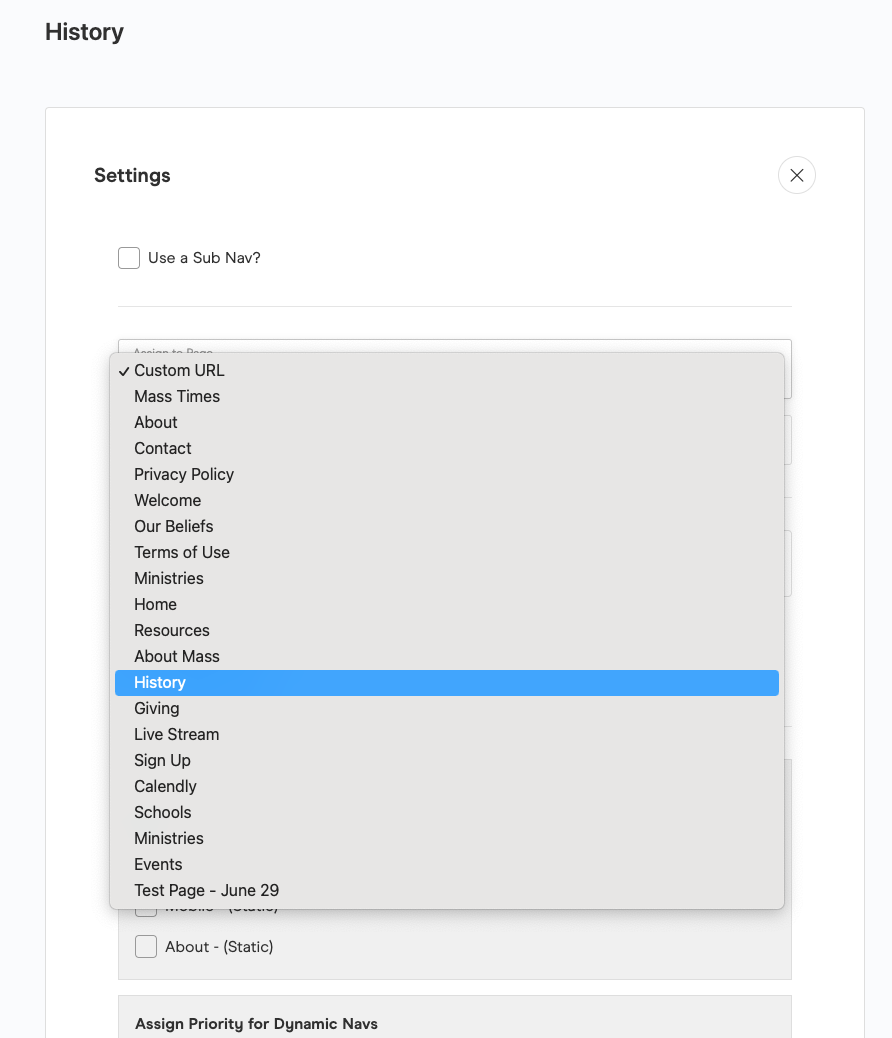
Task: Choose Mass Times in the page list
Action: pos(177,396)
